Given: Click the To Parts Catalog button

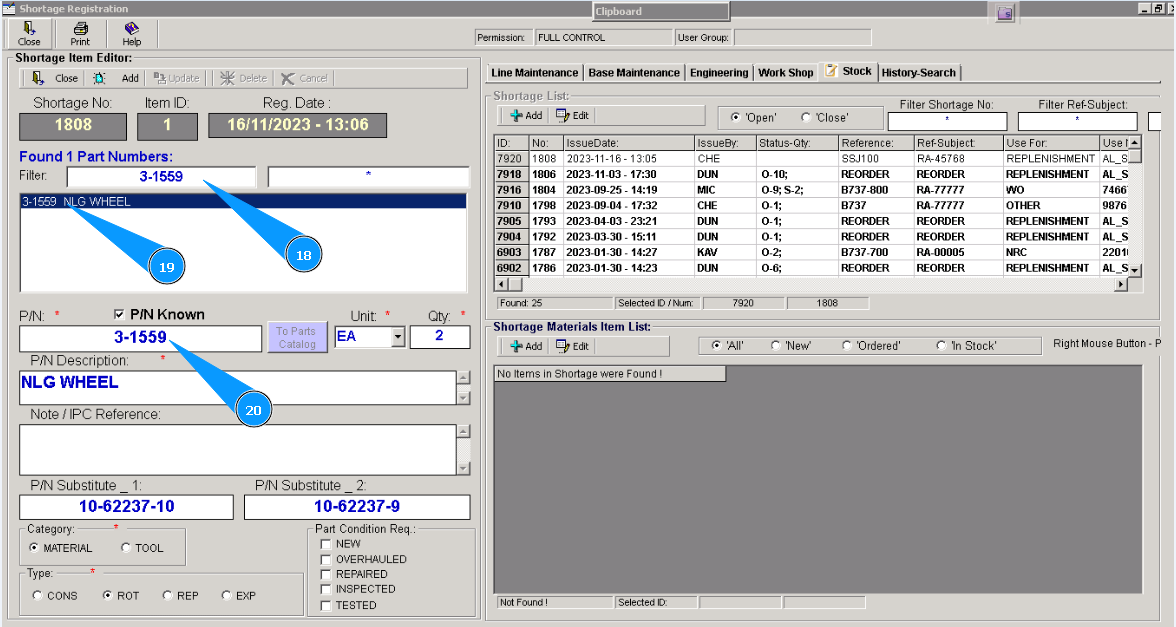Looking at the screenshot, I should (295, 337).
